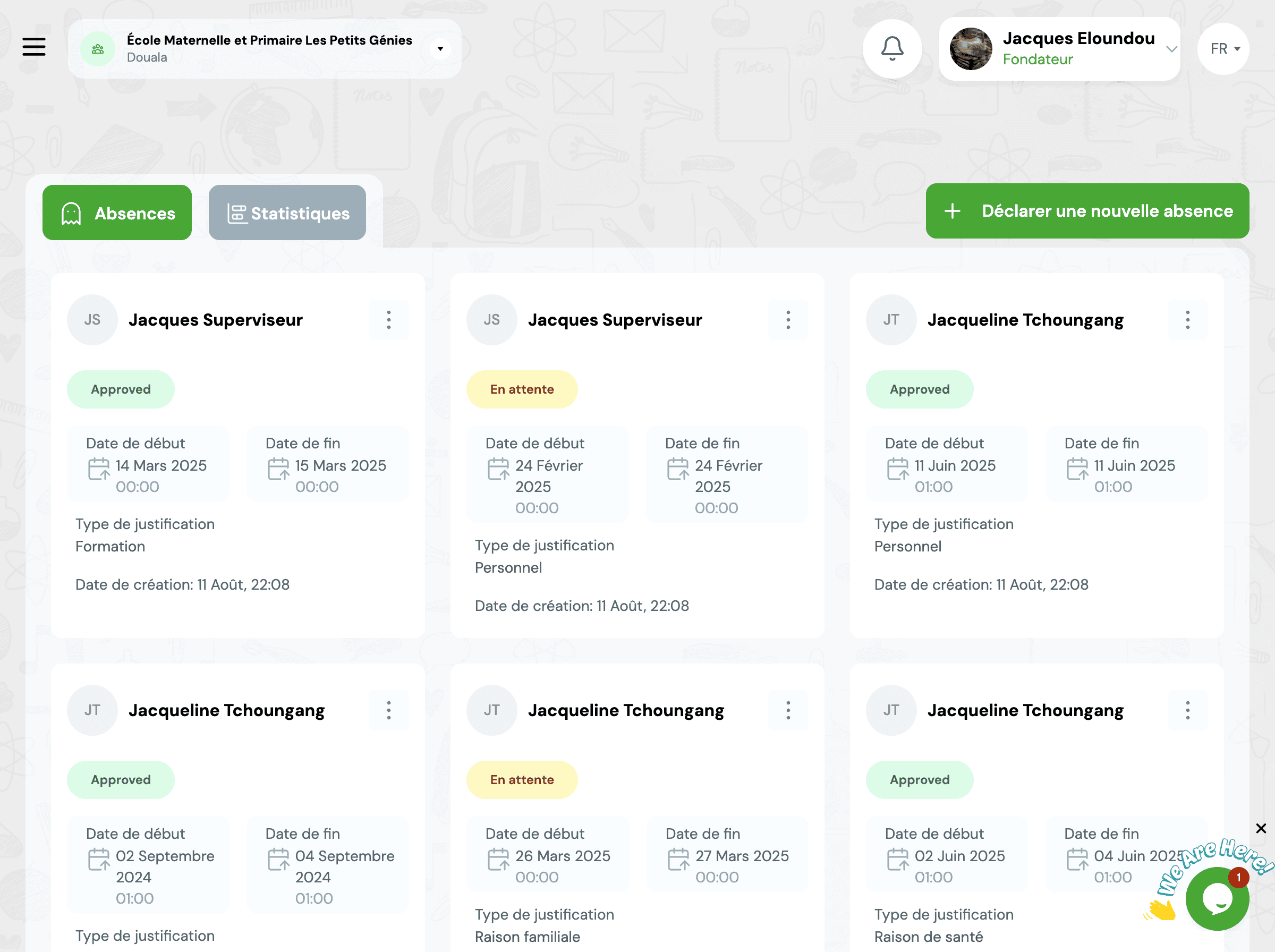Open the green chat support bubble
This screenshot has width=1275, height=952.
pos(1217,898)
